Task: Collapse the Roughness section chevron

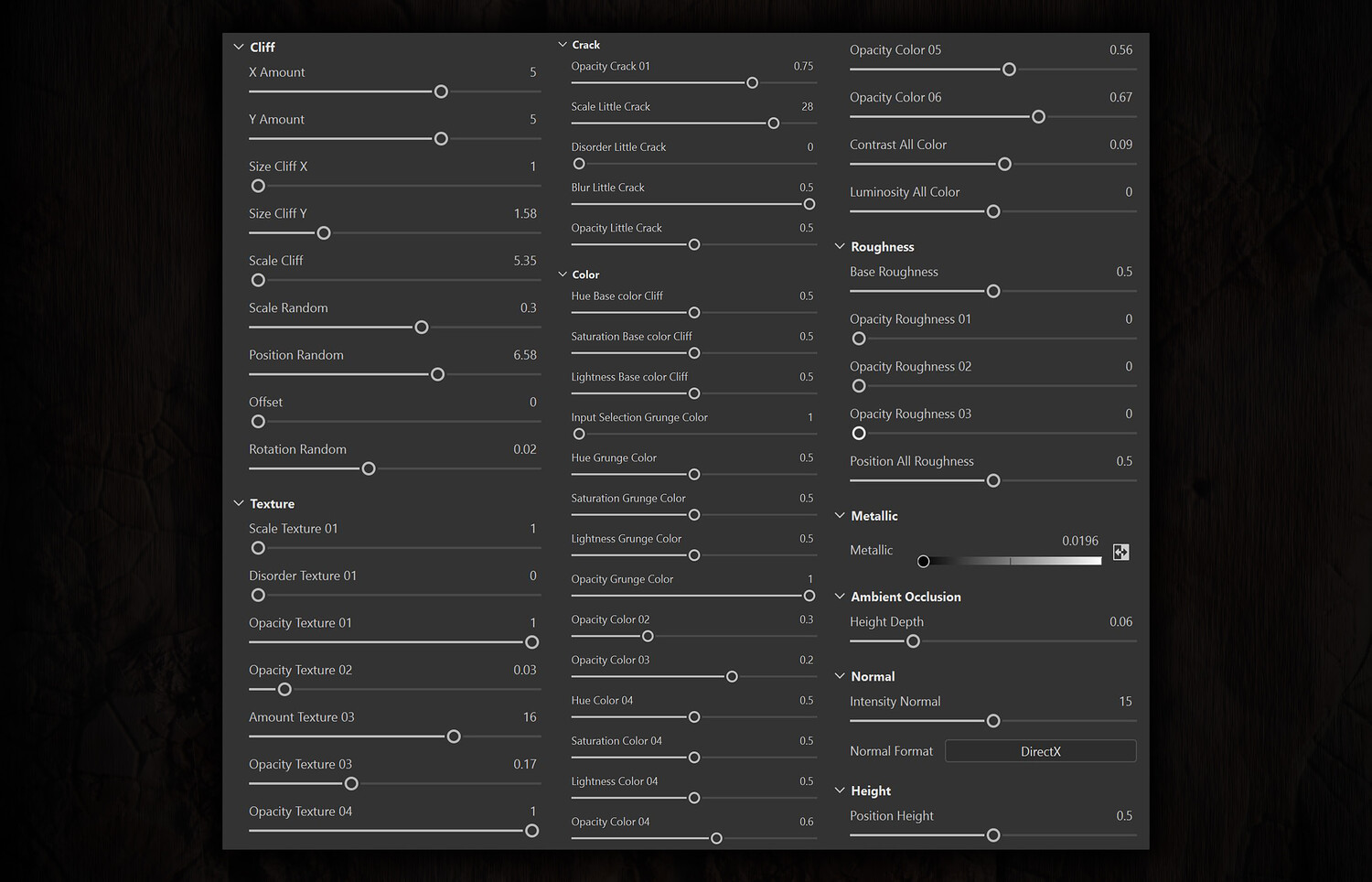Action: click(840, 246)
